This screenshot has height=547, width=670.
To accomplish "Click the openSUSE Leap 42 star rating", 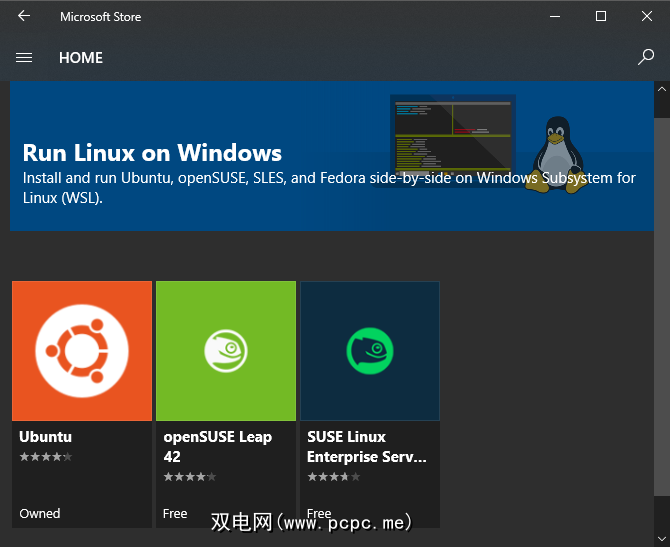I will coord(190,476).
